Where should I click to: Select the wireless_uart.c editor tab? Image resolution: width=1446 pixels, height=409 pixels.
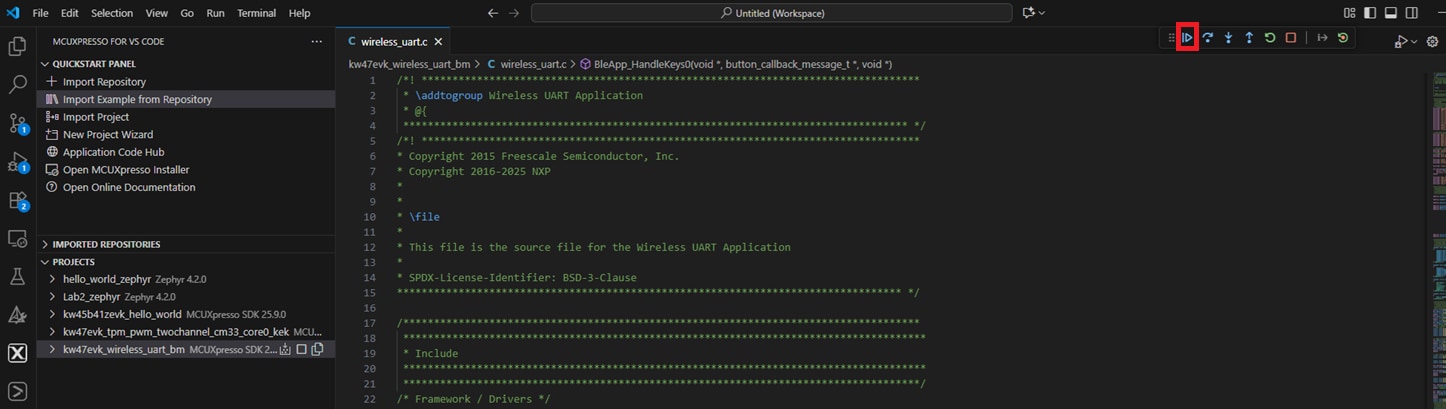[395, 41]
